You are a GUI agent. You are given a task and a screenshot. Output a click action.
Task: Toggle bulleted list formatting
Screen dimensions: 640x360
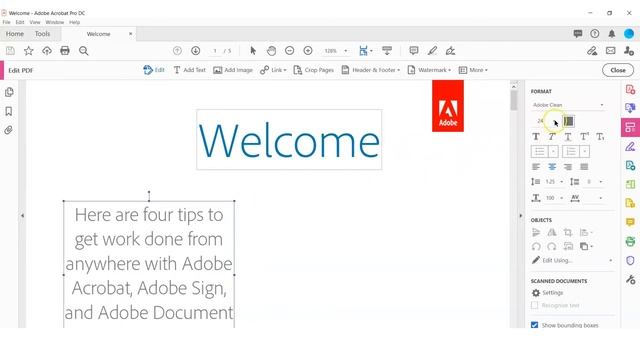coord(539,151)
